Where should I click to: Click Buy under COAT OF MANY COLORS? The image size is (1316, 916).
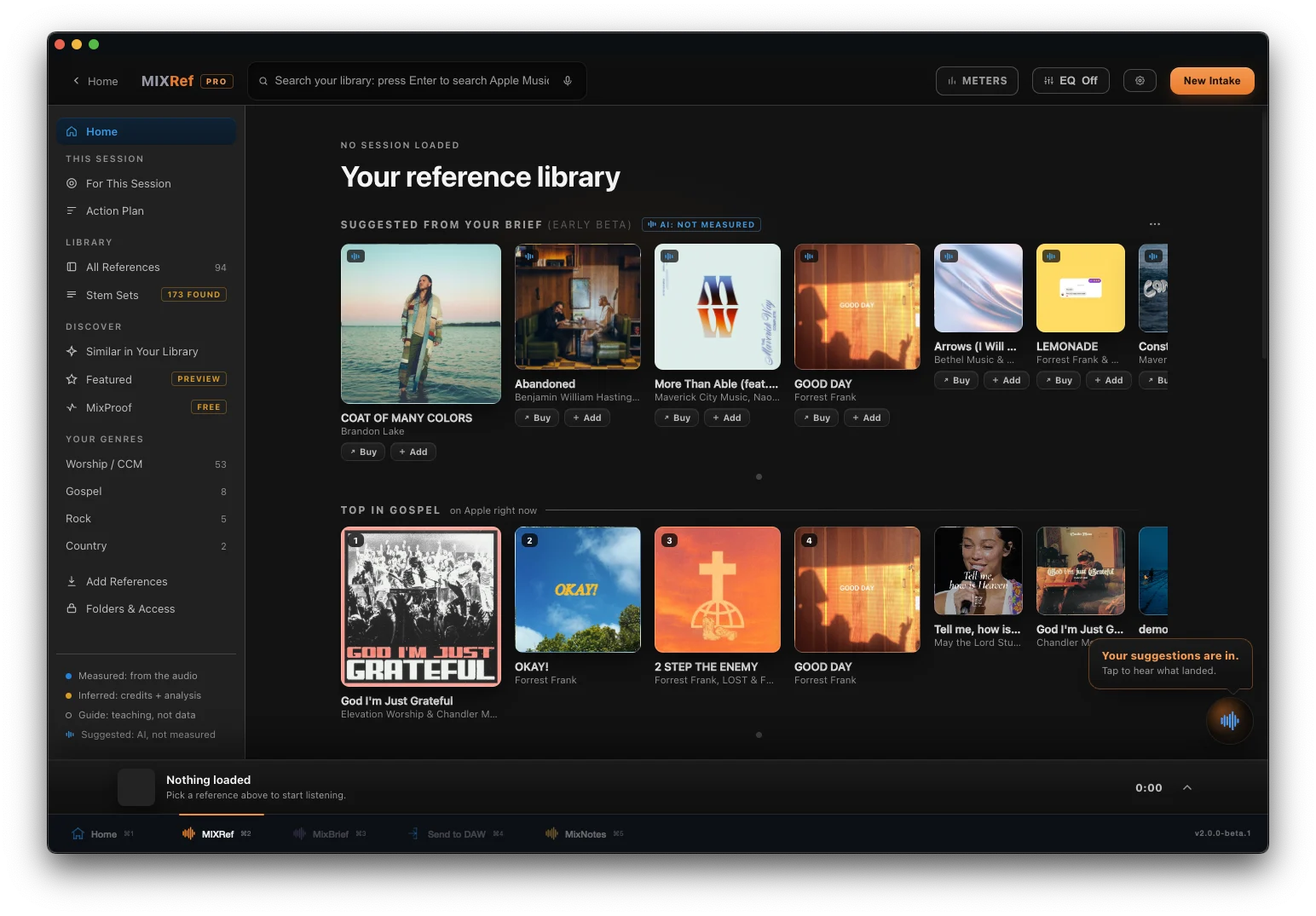tap(363, 452)
